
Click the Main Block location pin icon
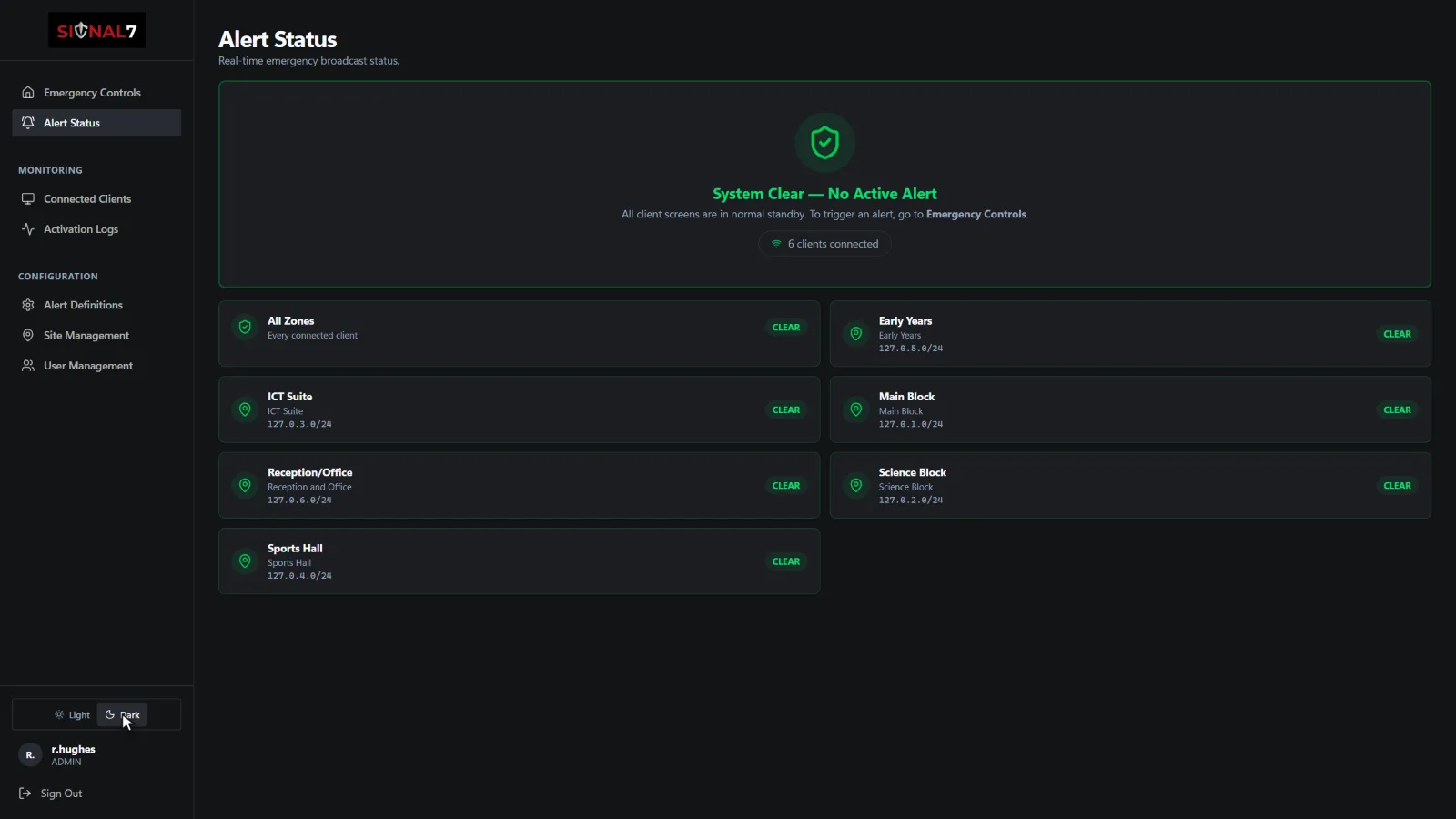pyautogui.click(x=856, y=410)
